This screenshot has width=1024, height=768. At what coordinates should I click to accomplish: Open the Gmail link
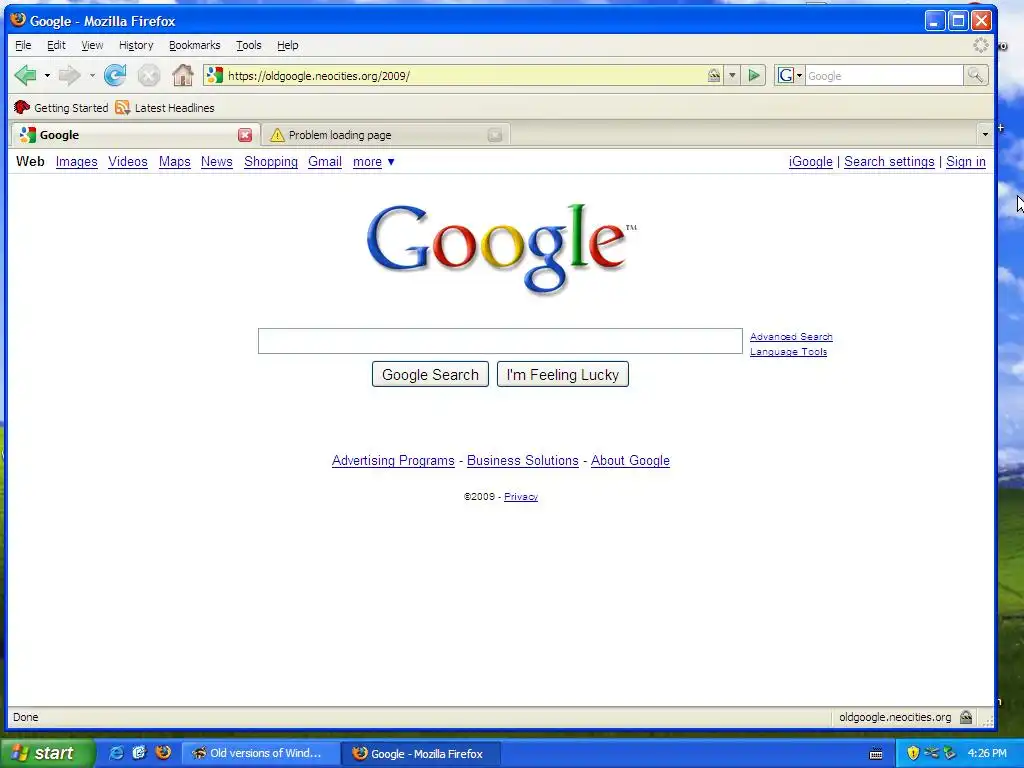click(x=325, y=162)
